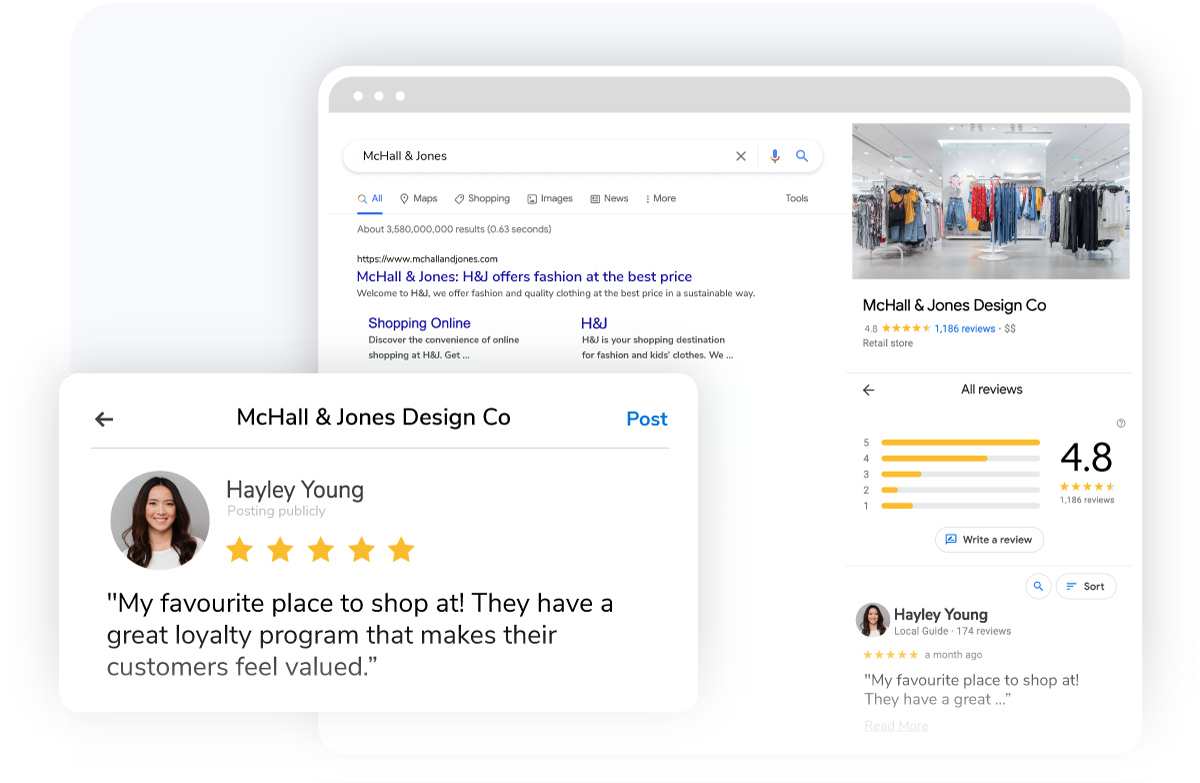Set rating to two stars
The image size is (1200, 783).
[280, 549]
